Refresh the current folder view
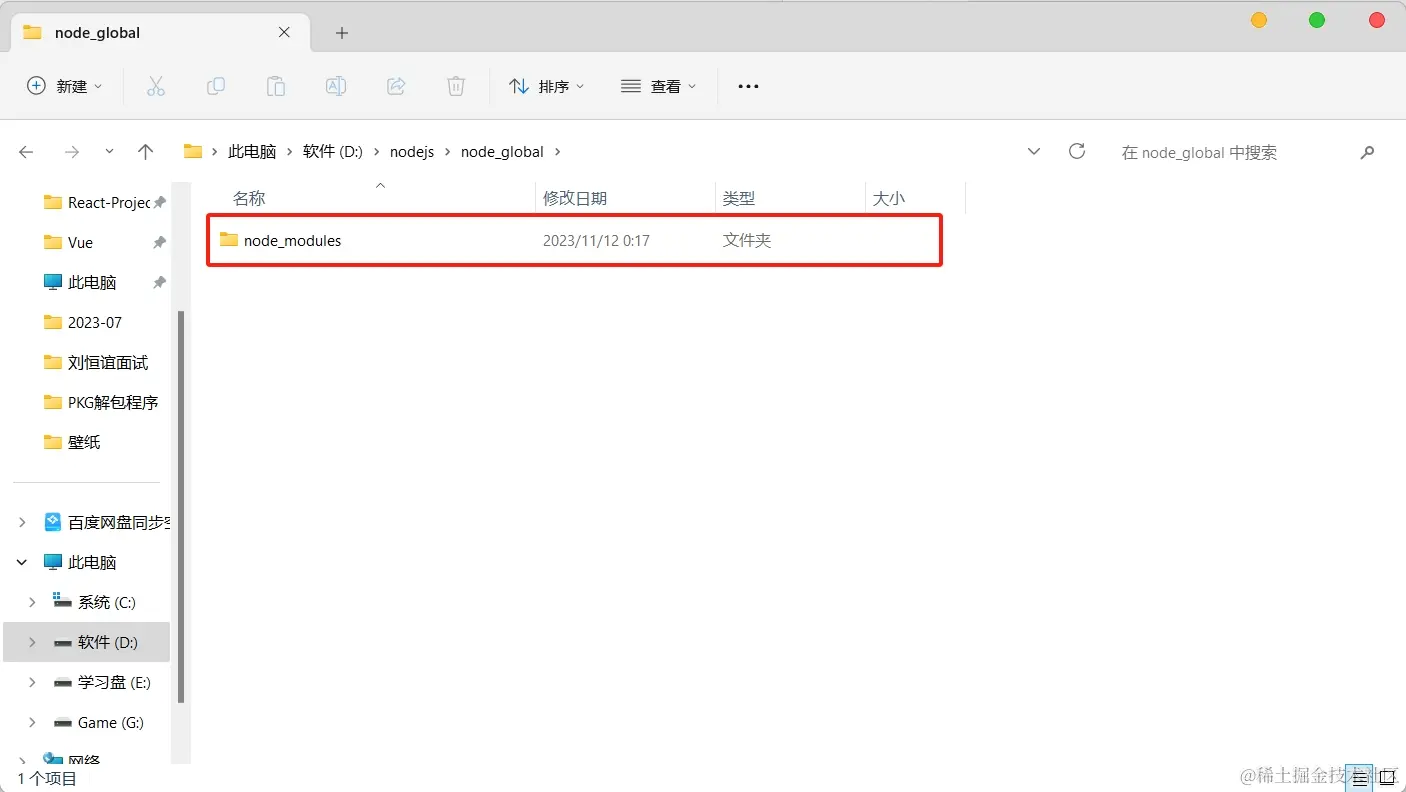Viewport: 1406px width, 792px height. pos(1077,151)
